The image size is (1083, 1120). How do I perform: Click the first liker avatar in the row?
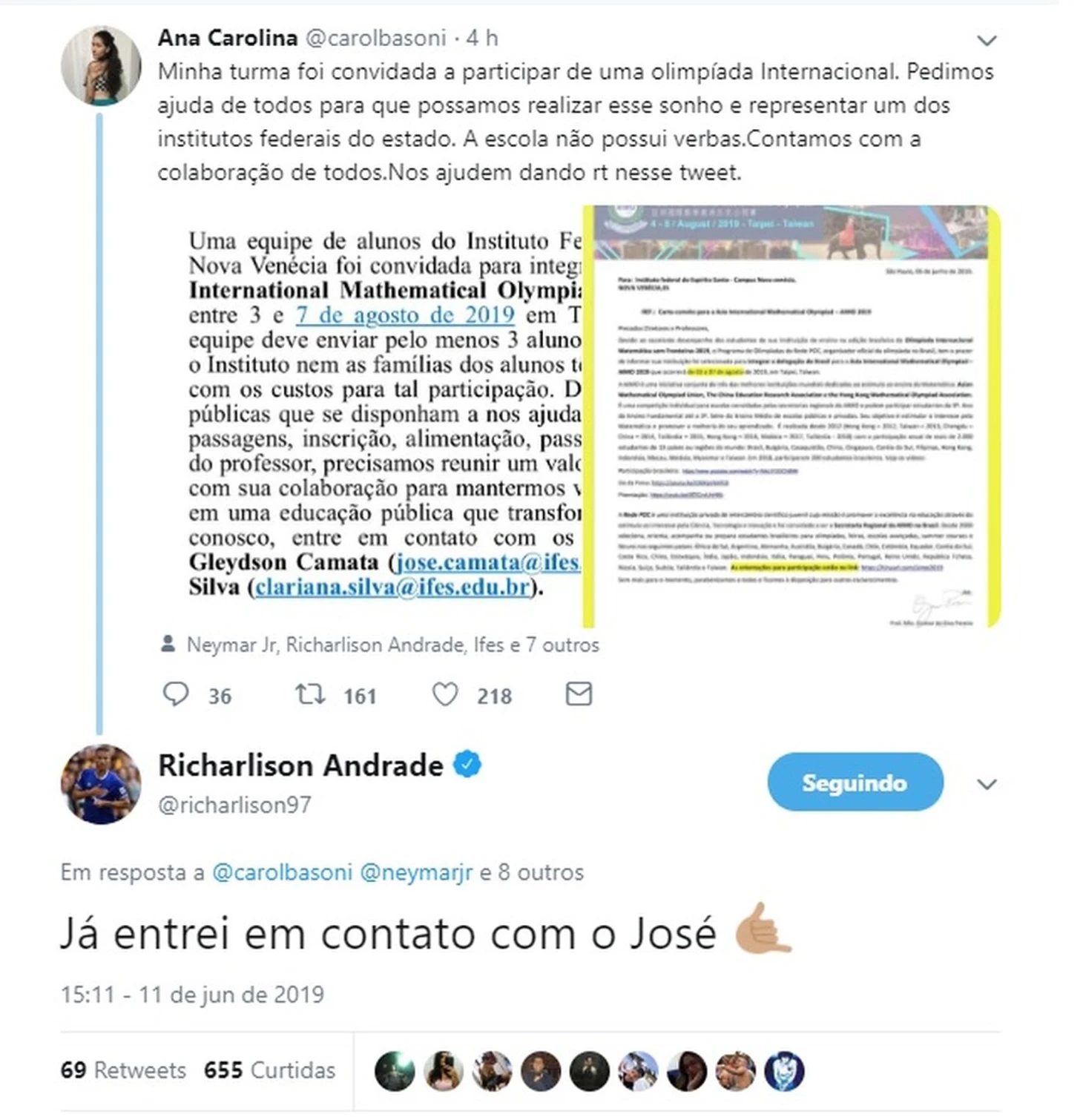[395, 1072]
